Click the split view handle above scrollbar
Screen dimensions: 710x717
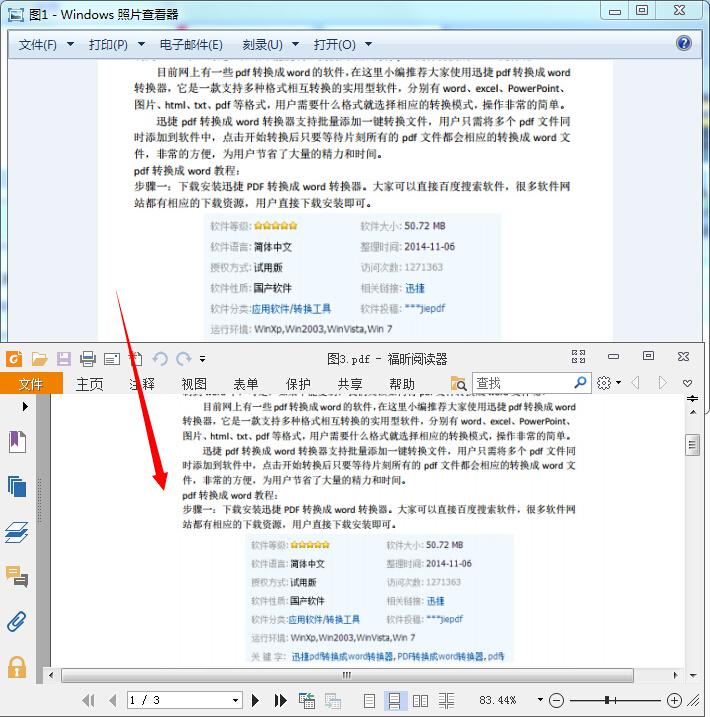point(693,399)
